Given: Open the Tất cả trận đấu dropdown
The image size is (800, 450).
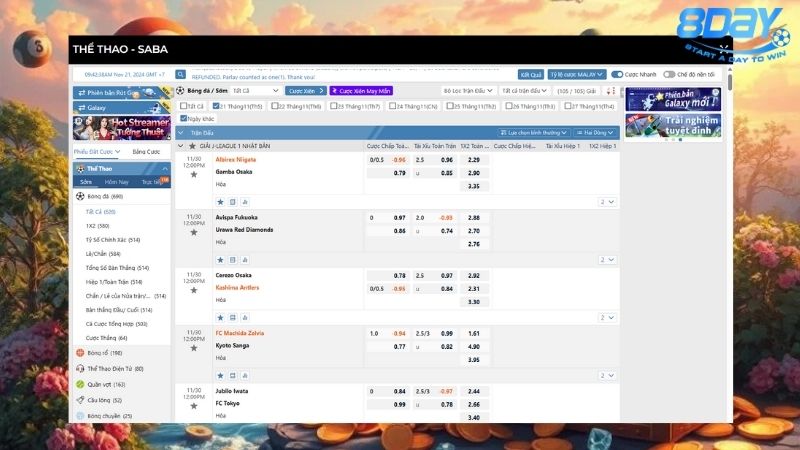Looking at the screenshot, I should [524, 91].
